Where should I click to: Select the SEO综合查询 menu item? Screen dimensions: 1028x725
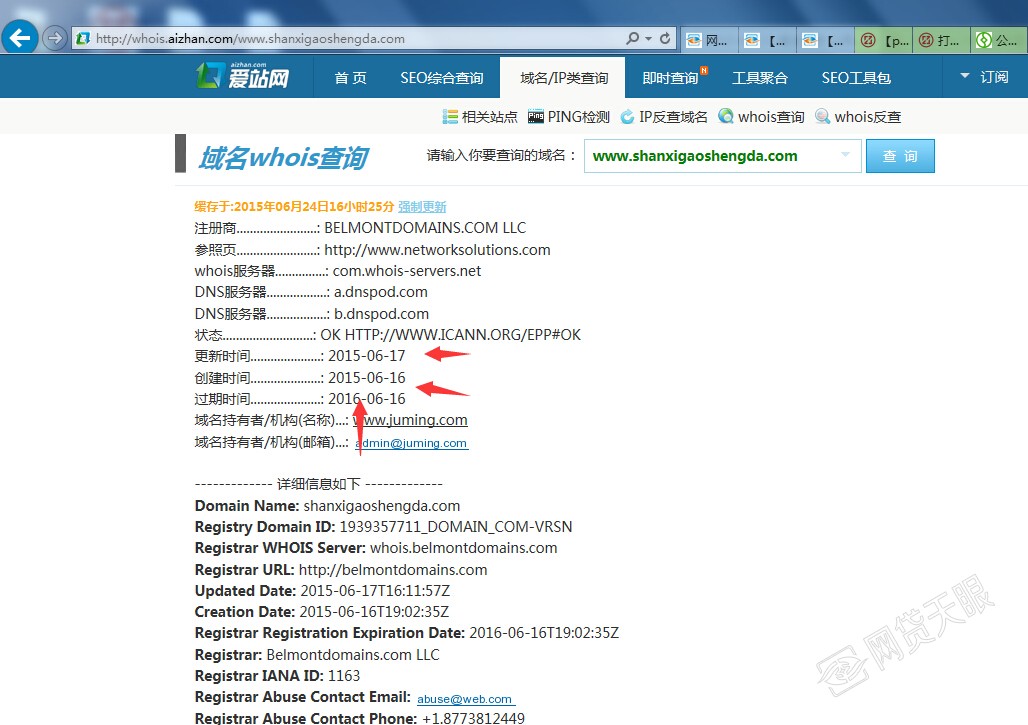pyautogui.click(x=441, y=77)
